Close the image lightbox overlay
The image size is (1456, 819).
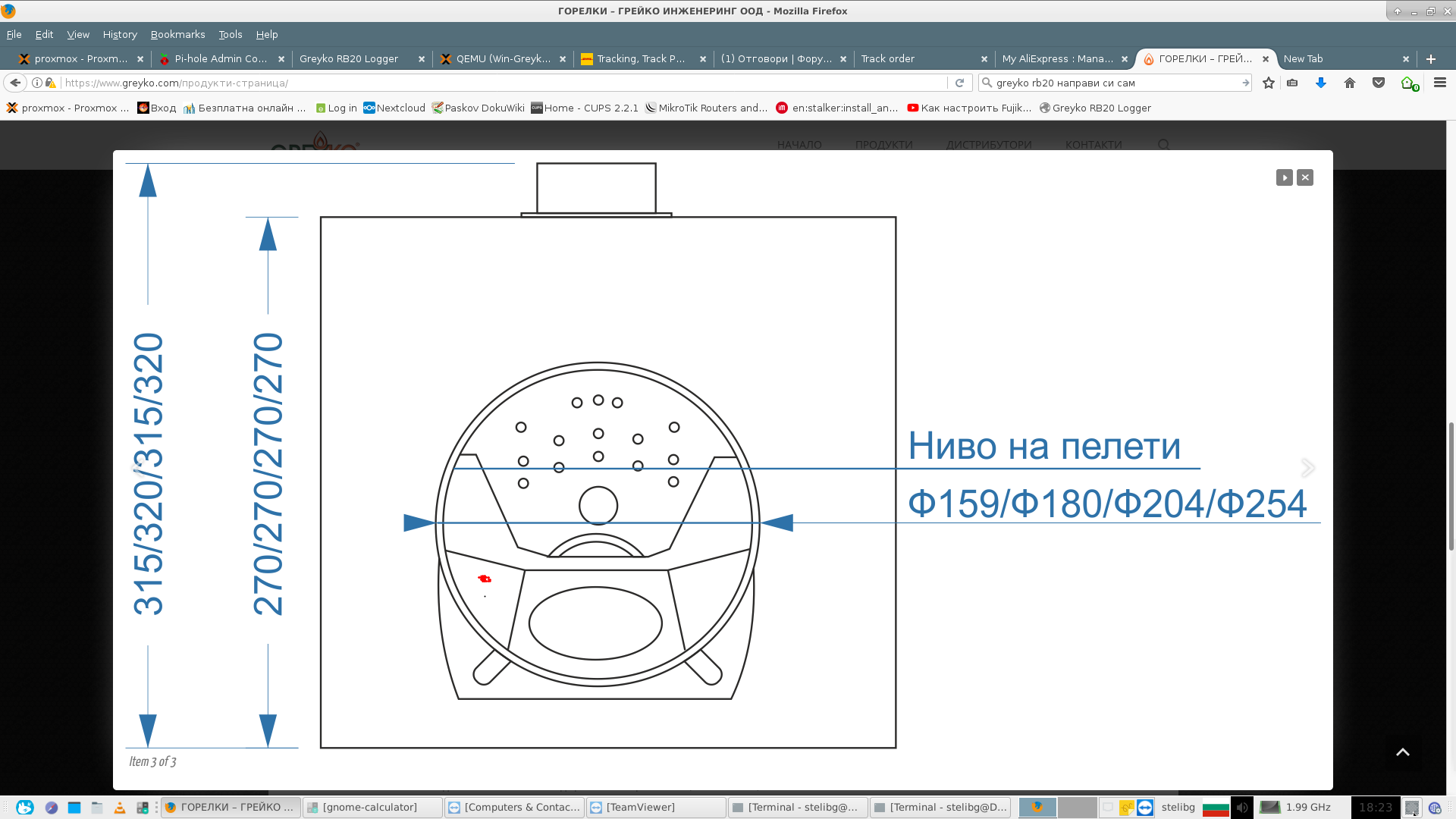pos(1305,177)
